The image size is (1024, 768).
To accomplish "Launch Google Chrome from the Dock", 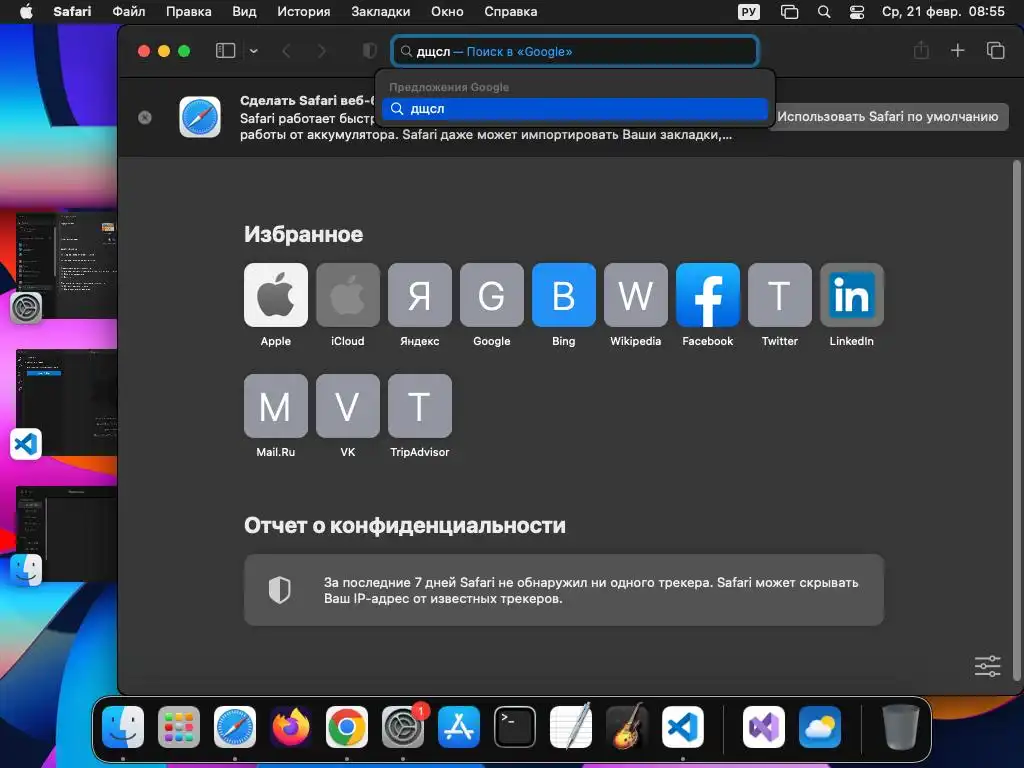I will pyautogui.click(x=347, y=727).
